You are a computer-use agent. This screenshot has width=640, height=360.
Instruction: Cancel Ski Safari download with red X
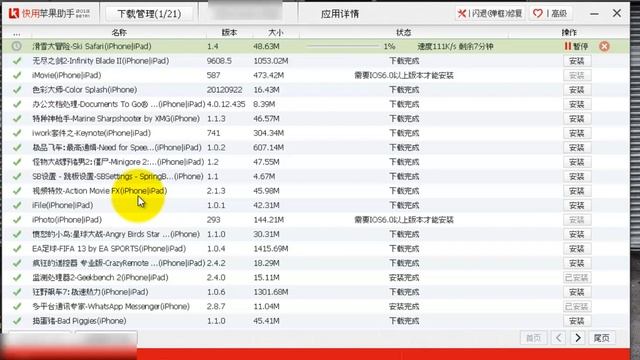point(604,46)
